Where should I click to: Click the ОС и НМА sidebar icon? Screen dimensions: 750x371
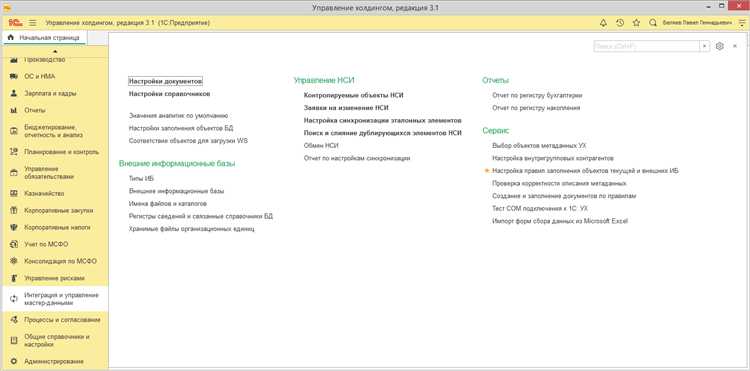pyautogui.click(x=14, y=76)
